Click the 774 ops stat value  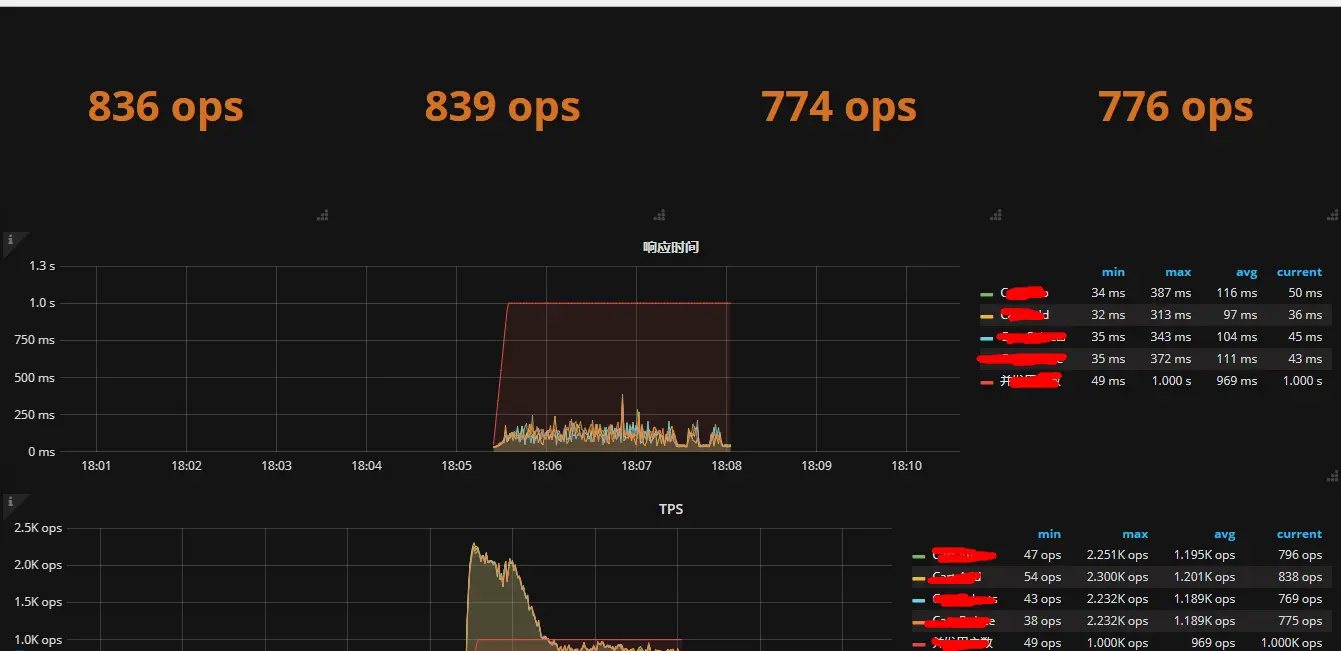click(x=839, y=106)
